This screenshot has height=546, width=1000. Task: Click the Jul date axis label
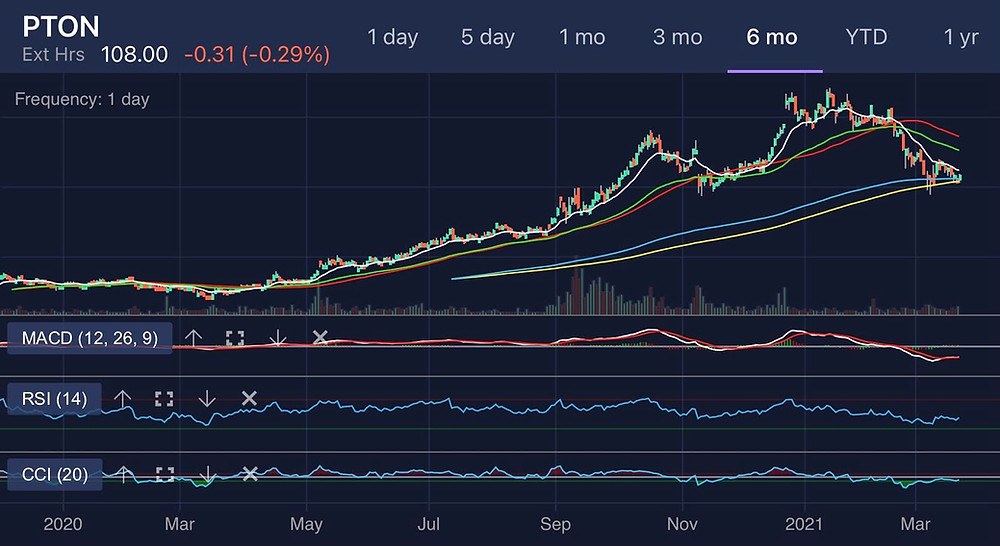pyautogui.click(x=429, y=524)
